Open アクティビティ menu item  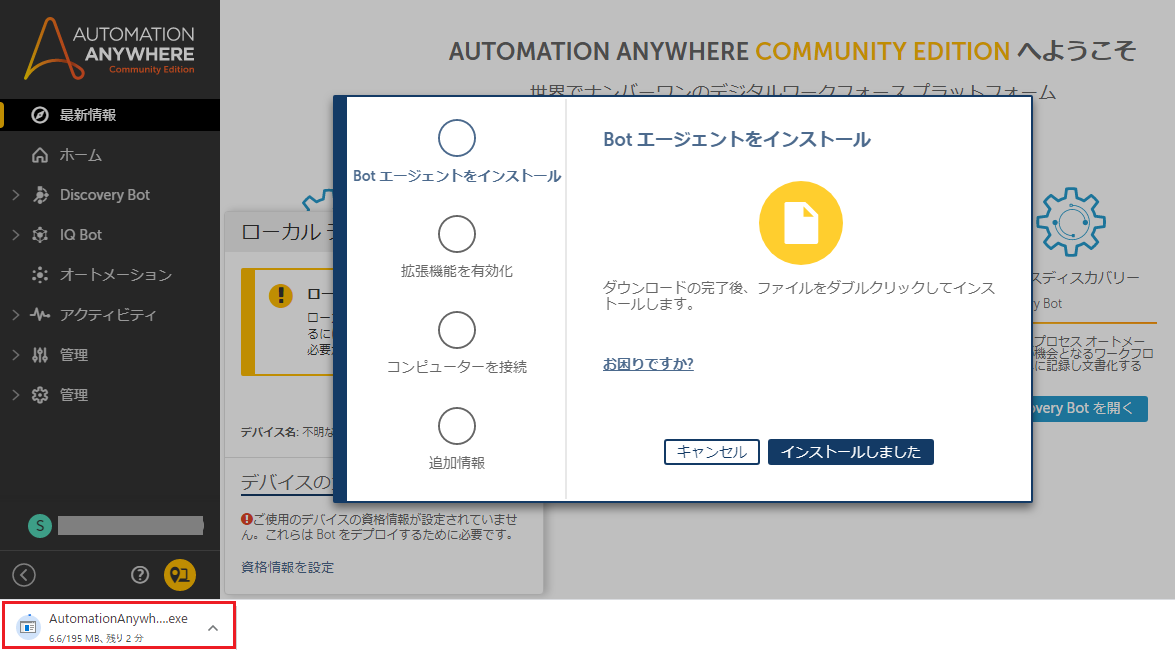(110, 315)
